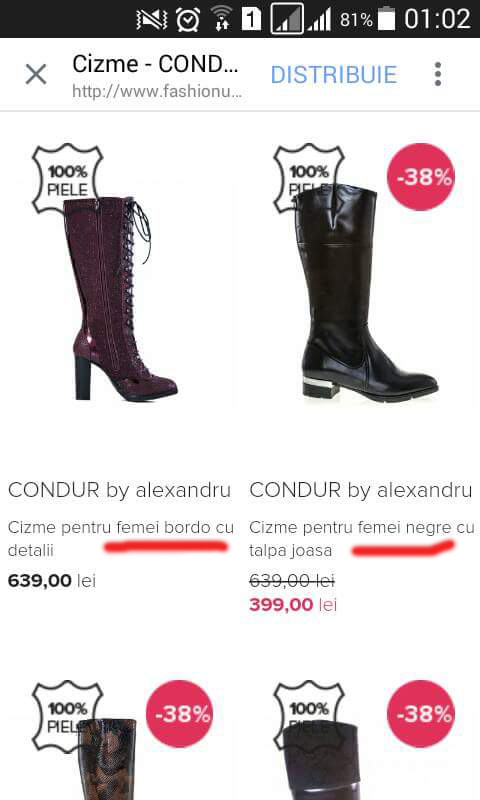Image resolution: width=480 pixels, height=800 pixels.
Task: Tap the -38% discount badge on black boot
Action: pos(420,177)
